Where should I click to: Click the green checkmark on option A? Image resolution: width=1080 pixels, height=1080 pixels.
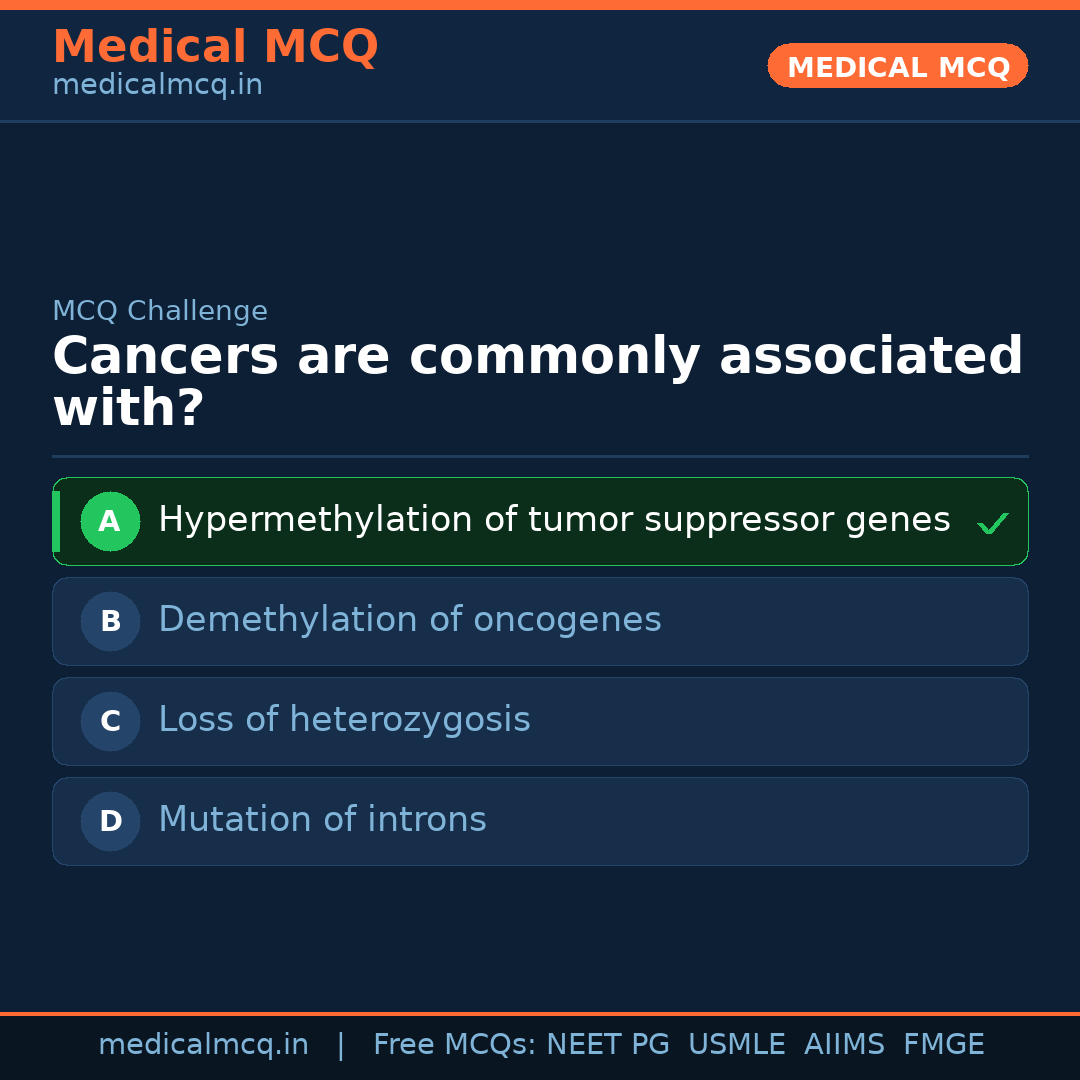tap(992, 523)
